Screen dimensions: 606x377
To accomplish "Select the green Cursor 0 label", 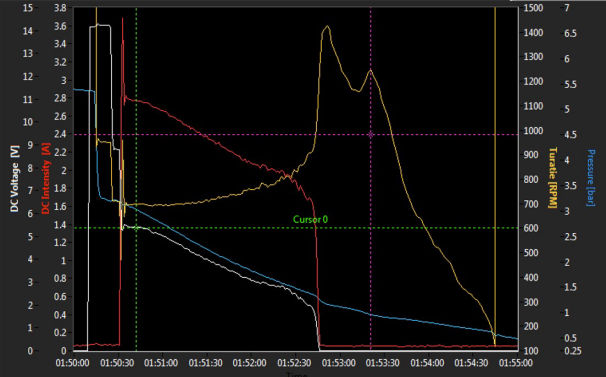I will click(x=310, y=220).
